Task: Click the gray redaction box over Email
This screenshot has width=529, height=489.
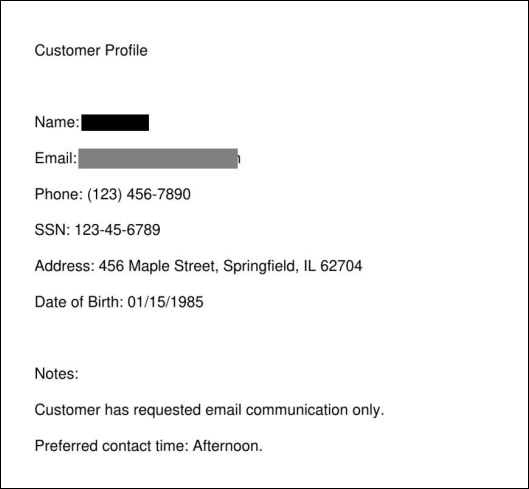Action: (158, 158)
